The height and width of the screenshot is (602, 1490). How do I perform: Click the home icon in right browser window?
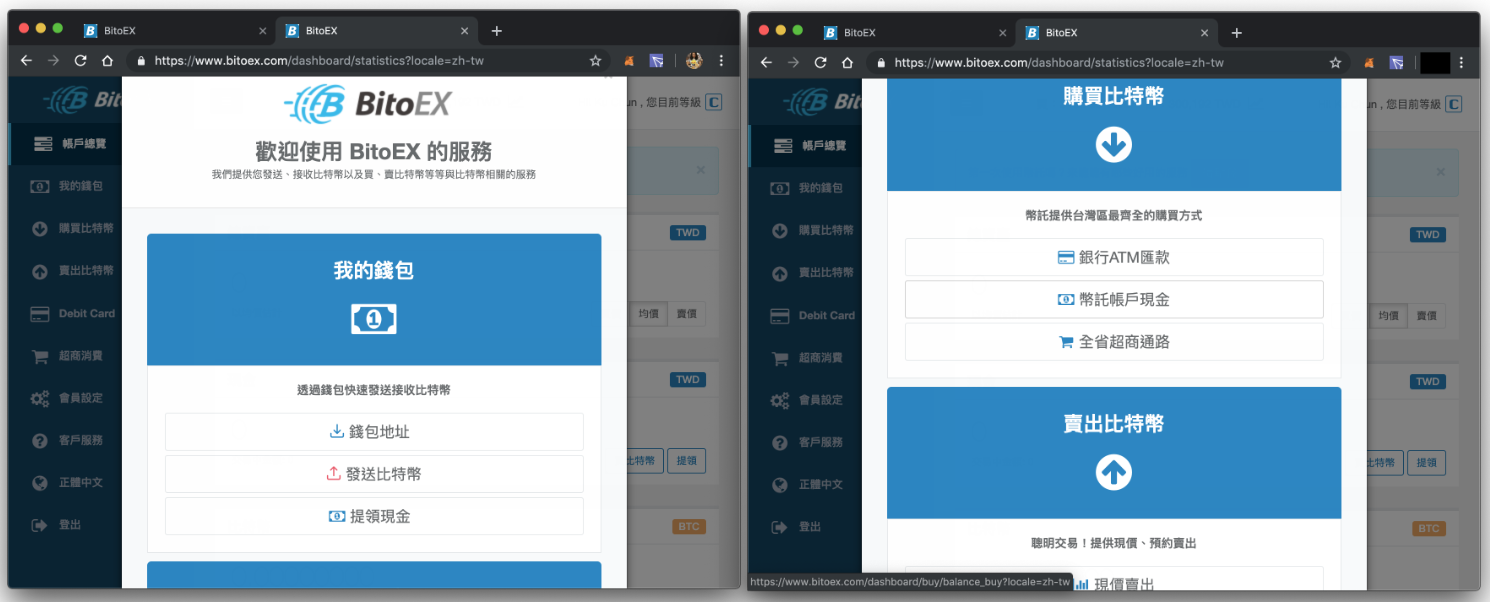pos(847,62)
